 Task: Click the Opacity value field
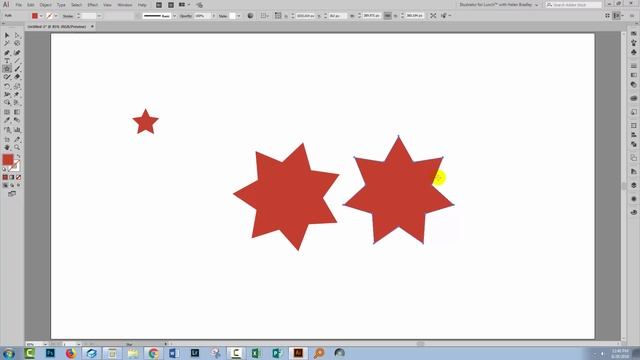pos(202,16)
